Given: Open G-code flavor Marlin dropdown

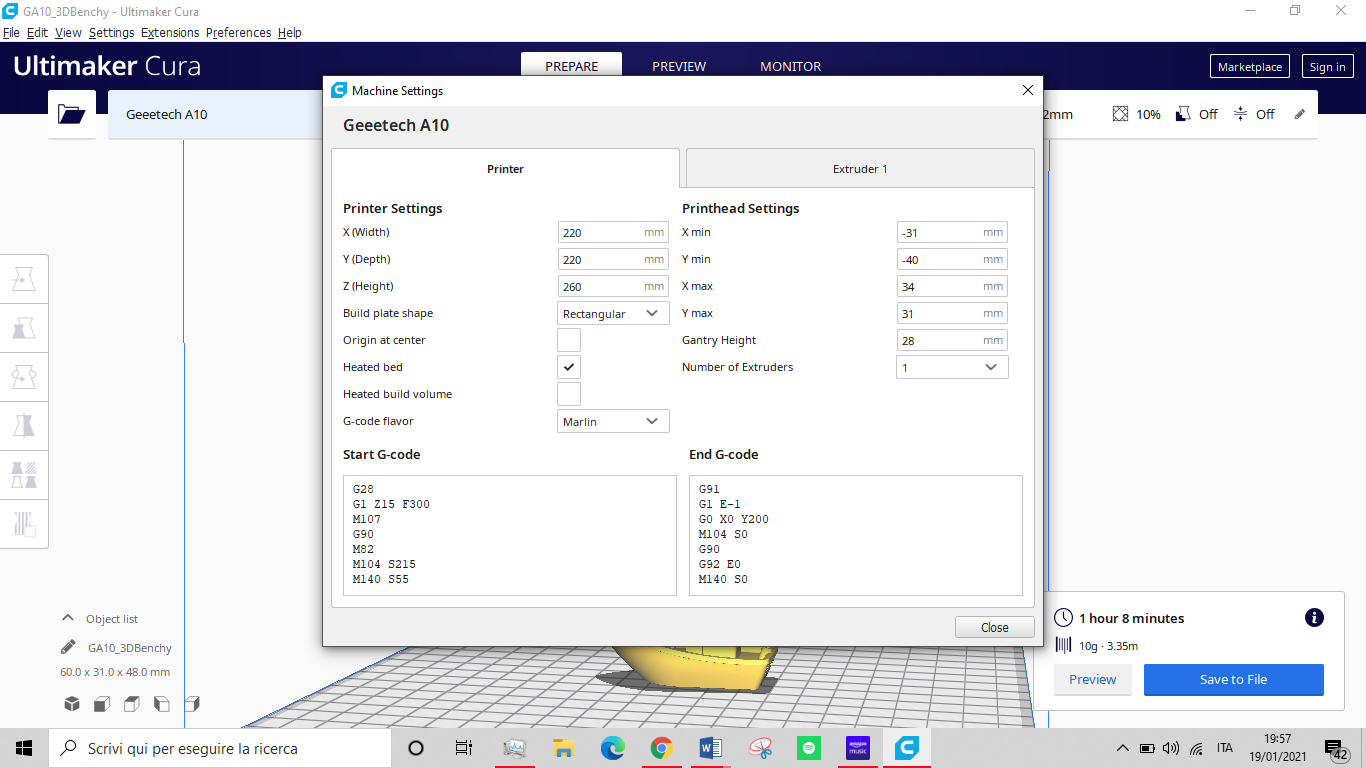Looking at the screenshot, I should (613, 421).
